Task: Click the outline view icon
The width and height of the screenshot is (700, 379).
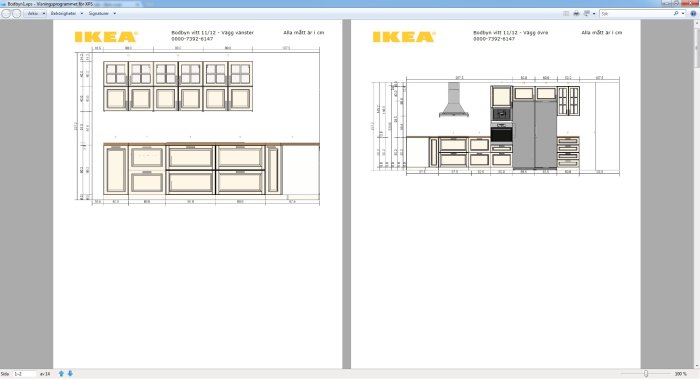Action: click(566, 13)
